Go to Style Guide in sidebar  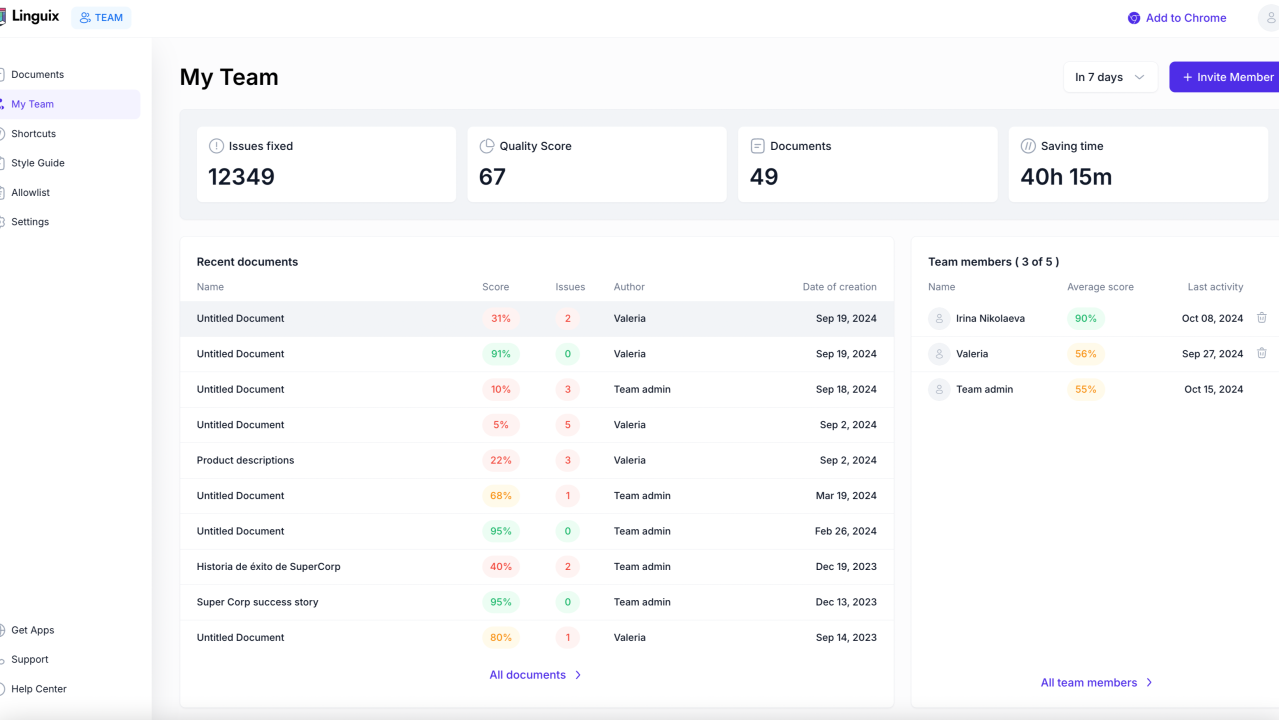point(38,163)
